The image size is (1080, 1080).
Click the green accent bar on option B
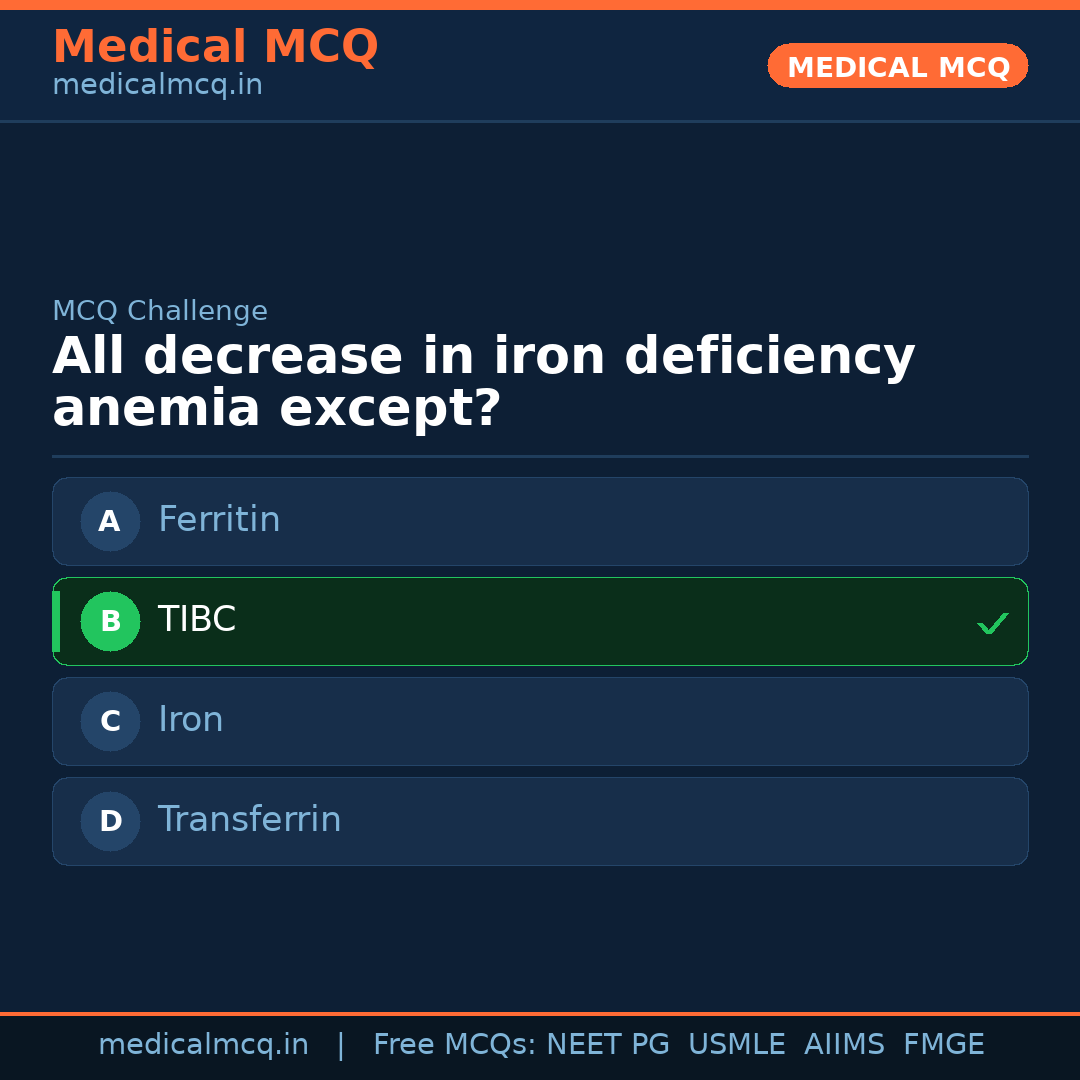click(56, 621)
